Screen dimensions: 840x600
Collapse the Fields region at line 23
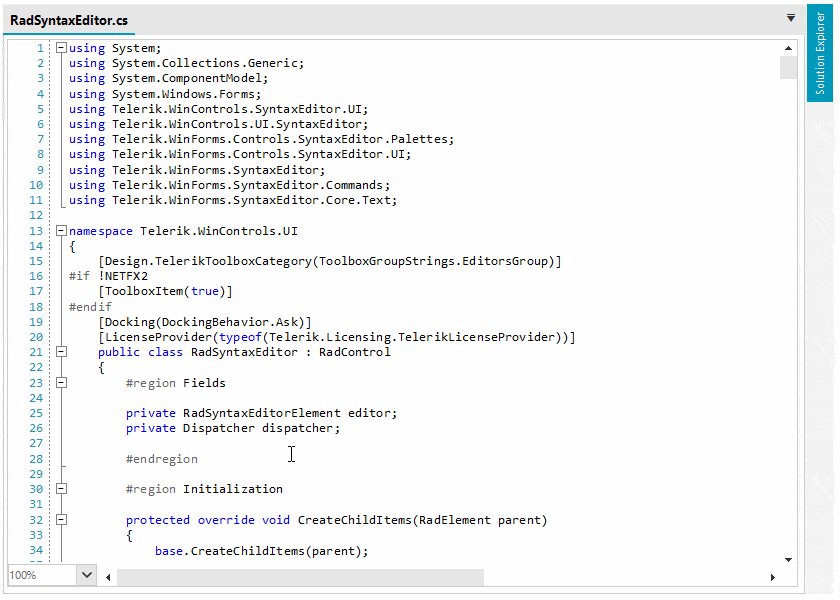(61, 382)
